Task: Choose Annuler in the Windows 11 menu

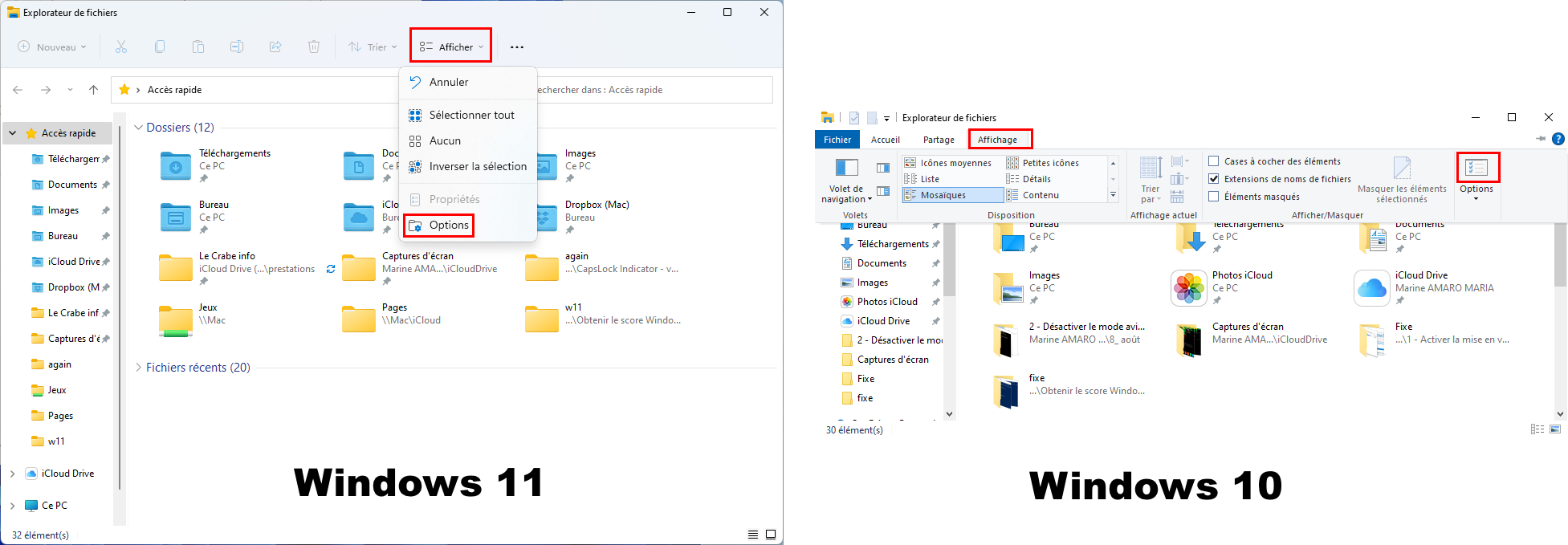Action: click(468, 82)
